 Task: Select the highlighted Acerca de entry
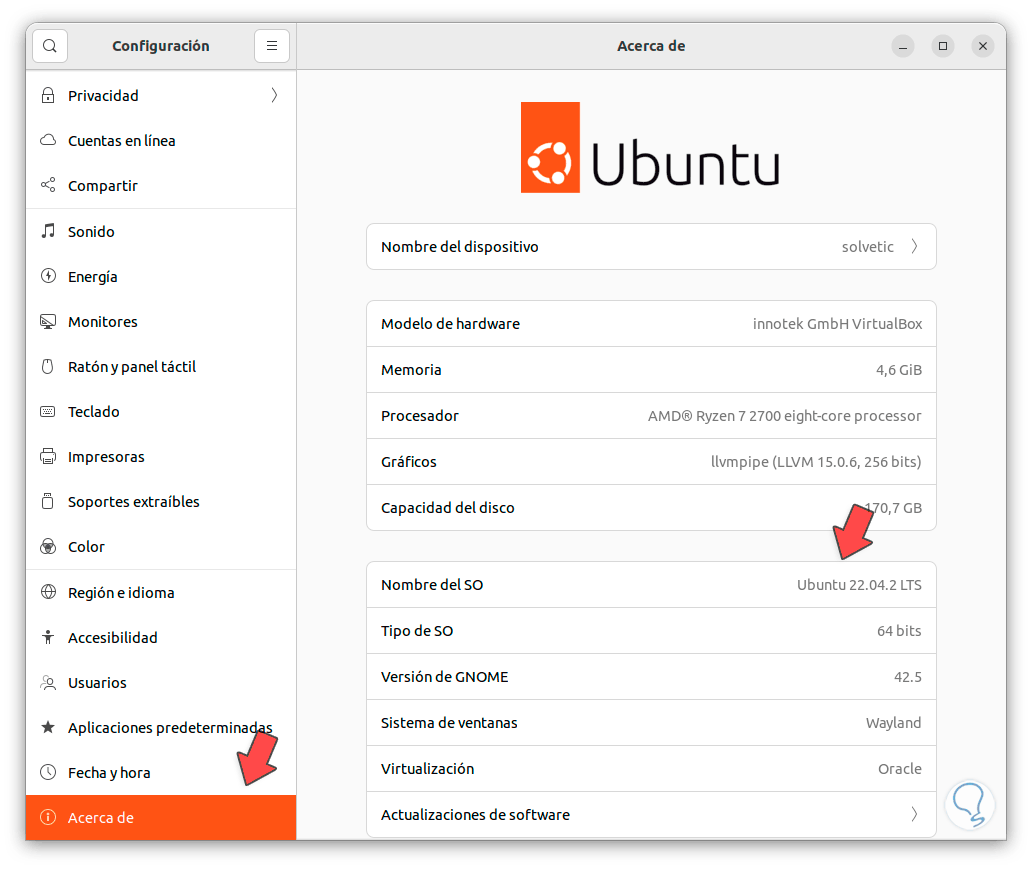click(x=161, y=818)
